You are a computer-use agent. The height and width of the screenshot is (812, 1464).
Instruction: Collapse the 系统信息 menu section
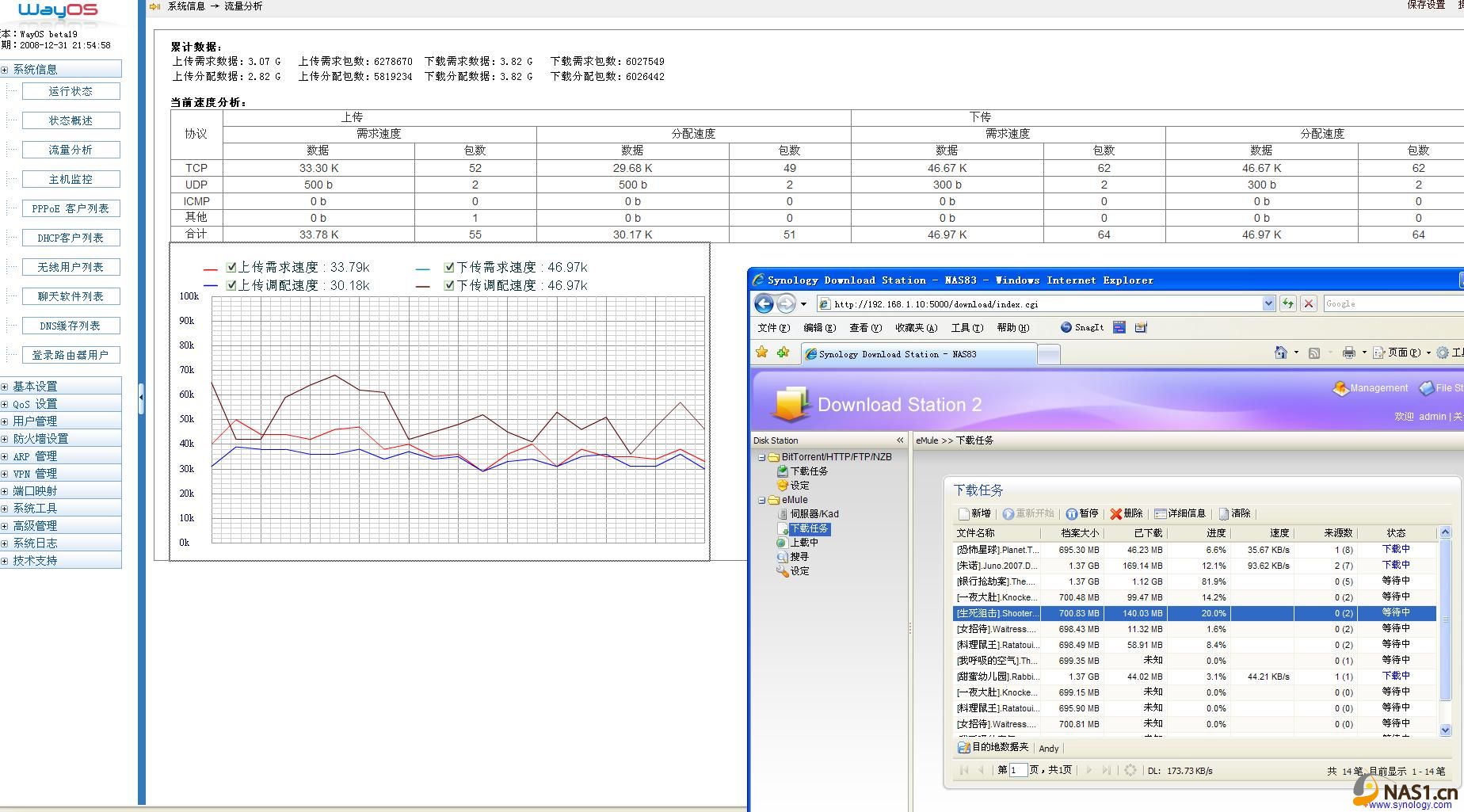pos(5,70)
